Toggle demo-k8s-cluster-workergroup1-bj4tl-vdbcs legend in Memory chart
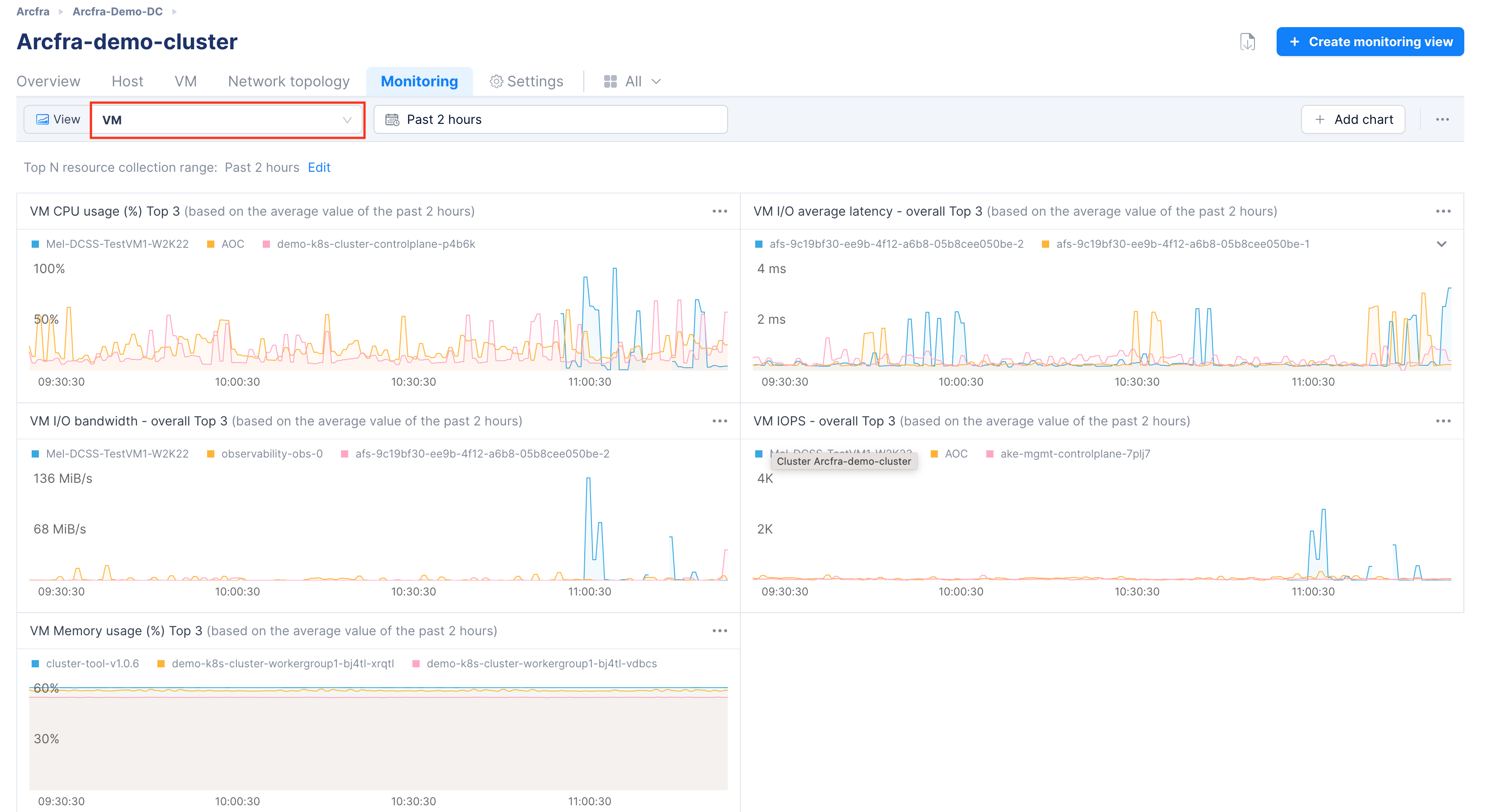Image resolution: width=1486 pixels, height=812 pixels. point(534,664)
